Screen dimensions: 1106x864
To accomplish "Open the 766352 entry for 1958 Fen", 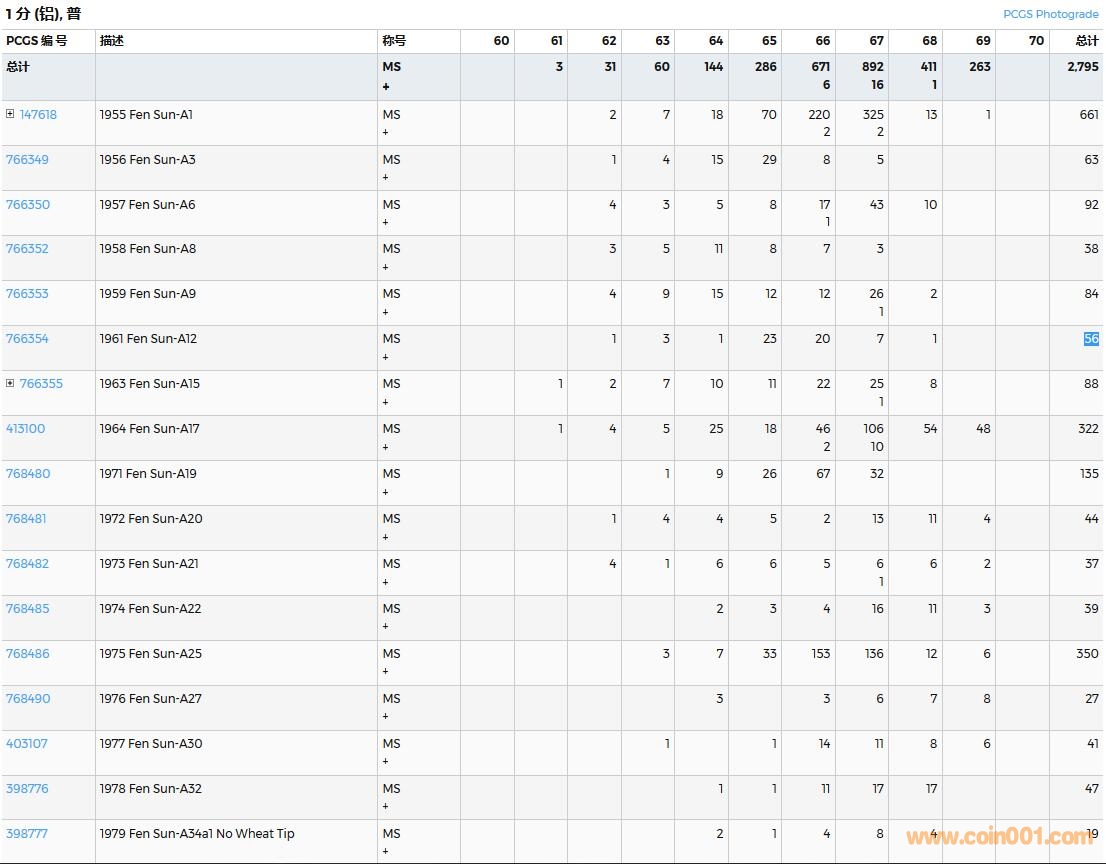I will coord(27,248).
